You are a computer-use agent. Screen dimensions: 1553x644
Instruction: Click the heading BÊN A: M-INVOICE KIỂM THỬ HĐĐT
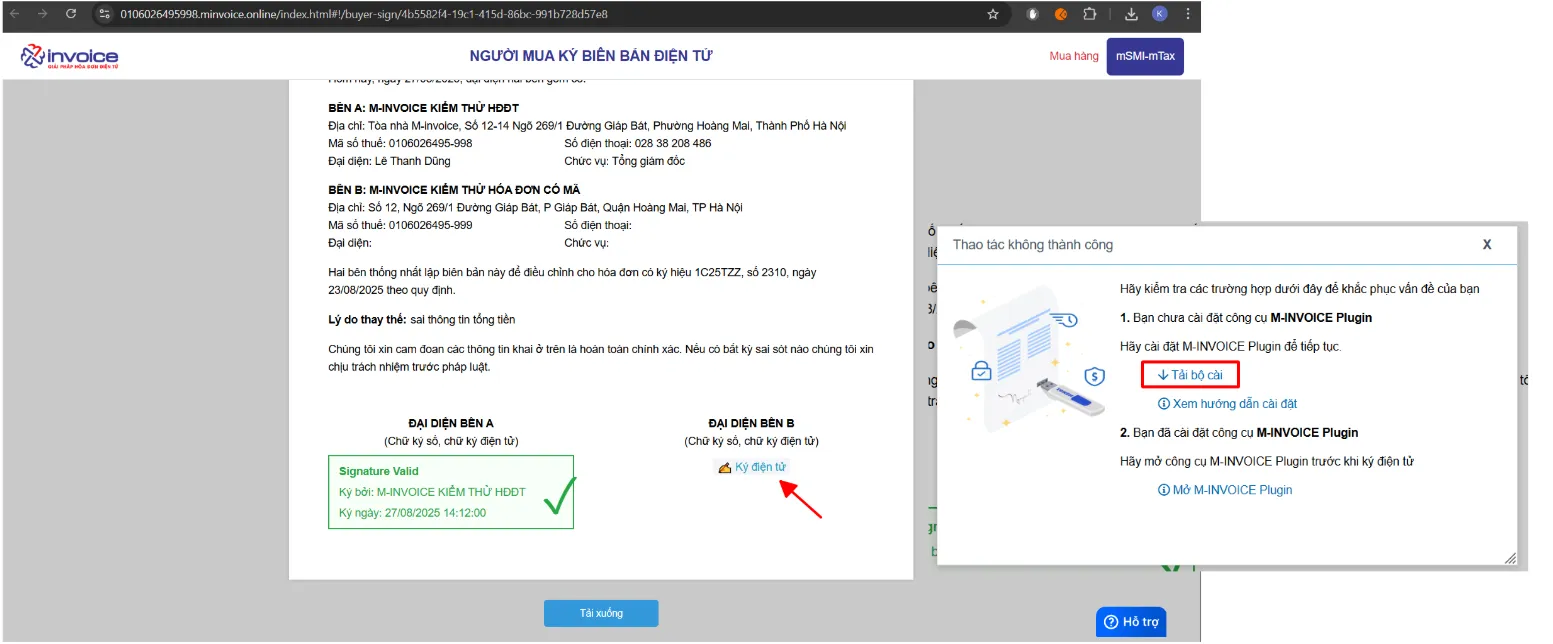pyautogui.click(x=423, y=108)
